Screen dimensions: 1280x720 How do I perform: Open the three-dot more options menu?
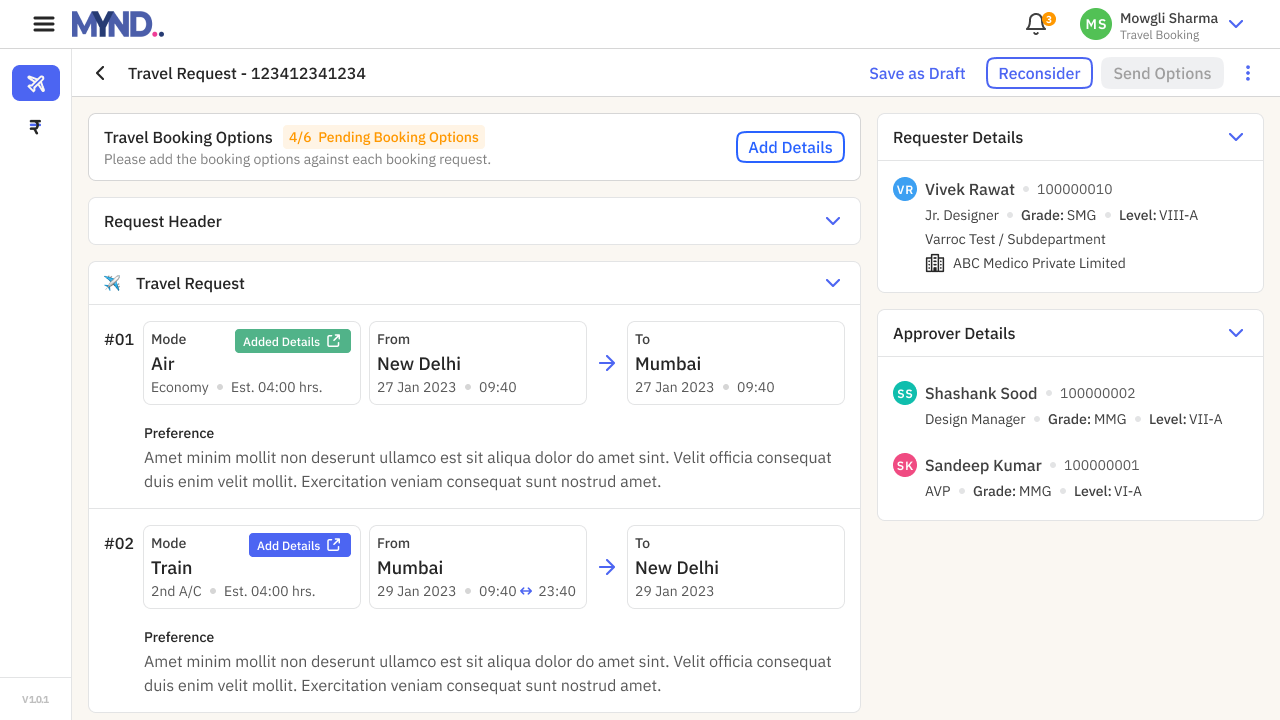click(x=1247, y=73)
